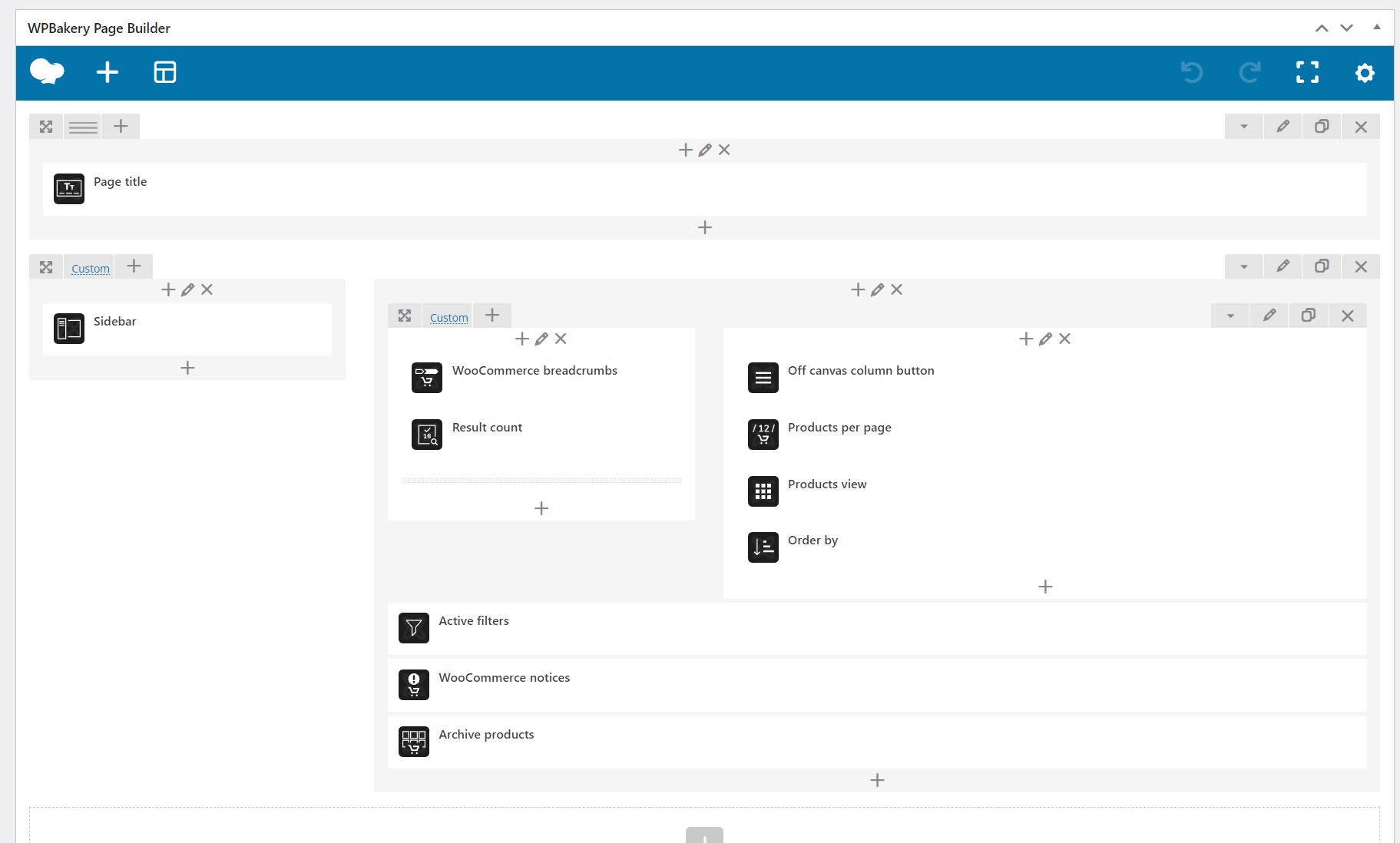Select the Products view label
The image size is (1400, 843).
point(827,484)
